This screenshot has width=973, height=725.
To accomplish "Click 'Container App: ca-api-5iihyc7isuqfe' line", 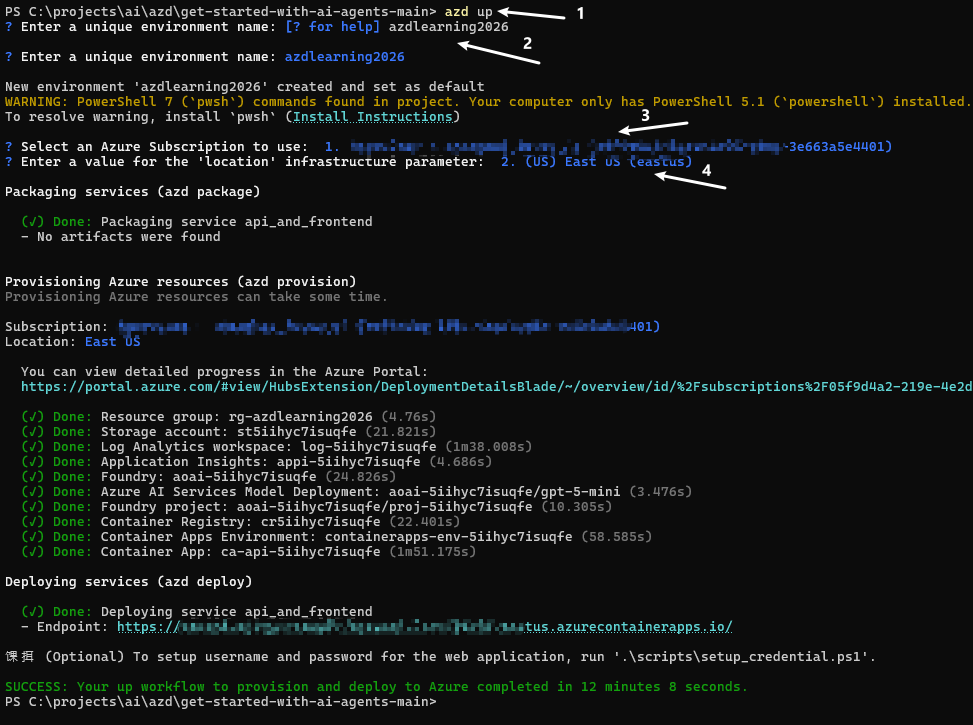I will click(248, 551).
